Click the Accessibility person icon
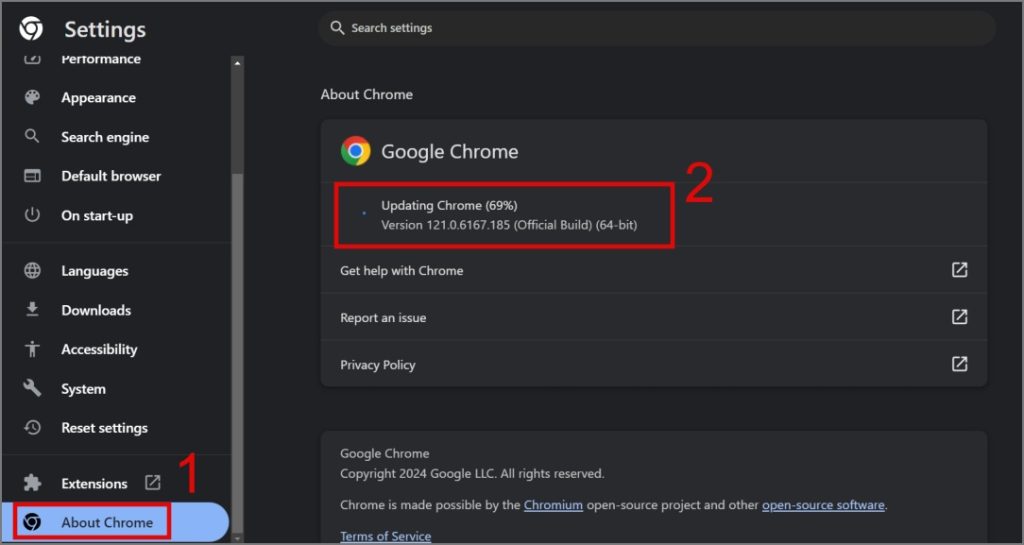Image resolution: width=1024 pixels, height=545 pixels. pos(32,349)
